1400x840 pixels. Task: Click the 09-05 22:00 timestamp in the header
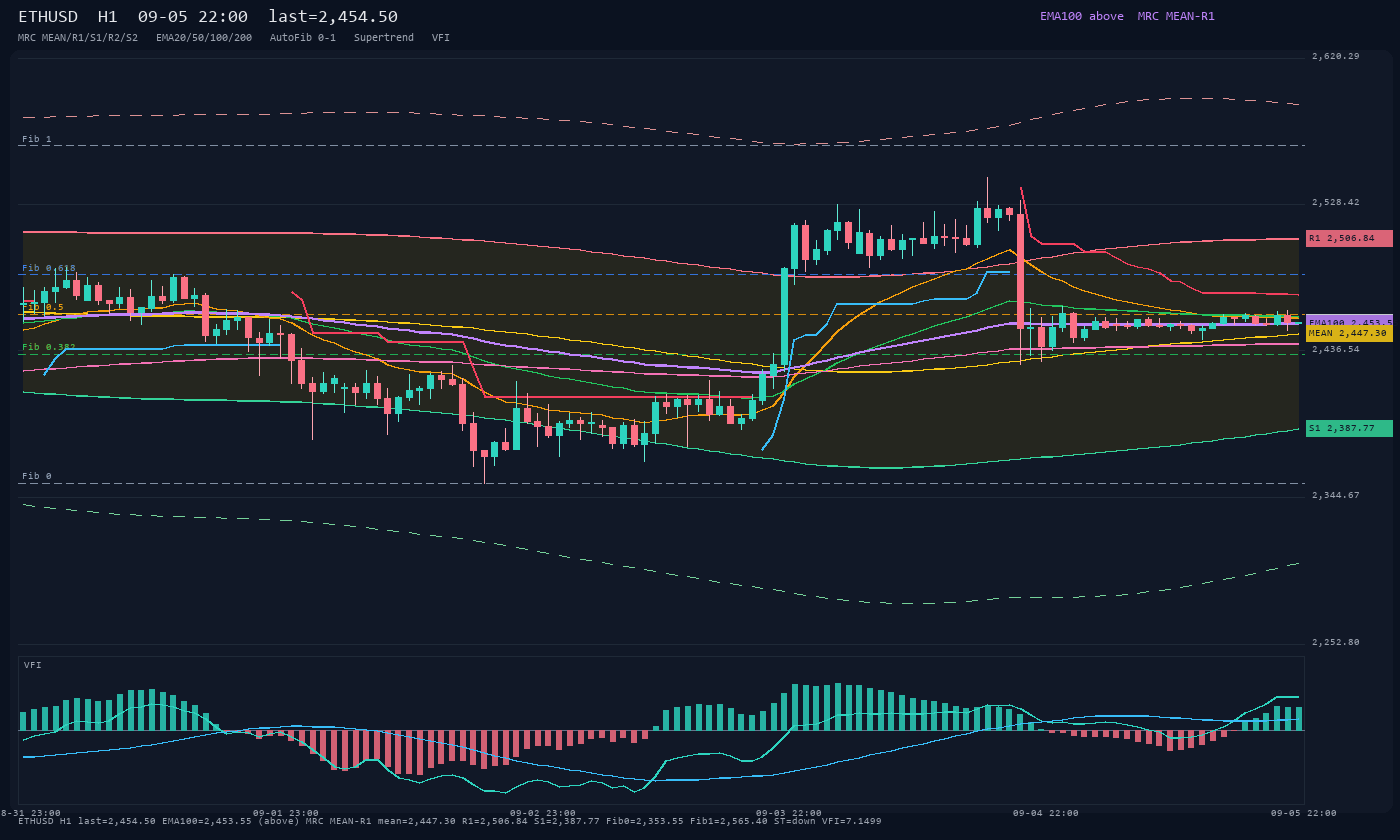[193, 17]
